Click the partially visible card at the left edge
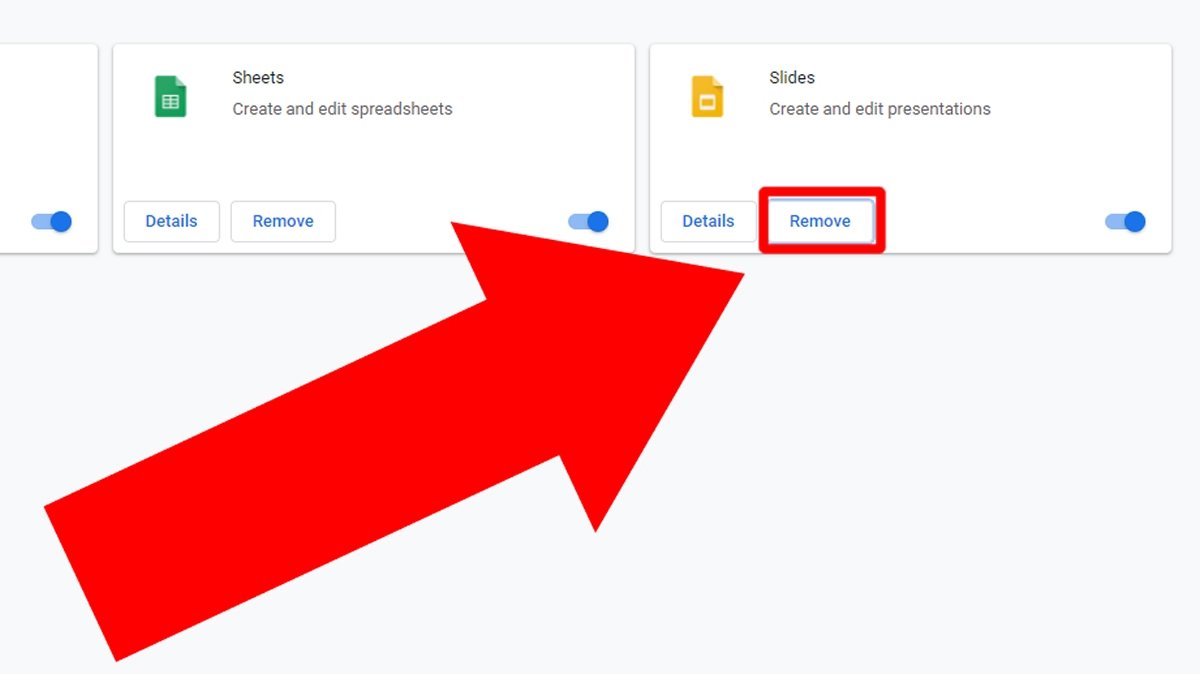 click(48, 148)
